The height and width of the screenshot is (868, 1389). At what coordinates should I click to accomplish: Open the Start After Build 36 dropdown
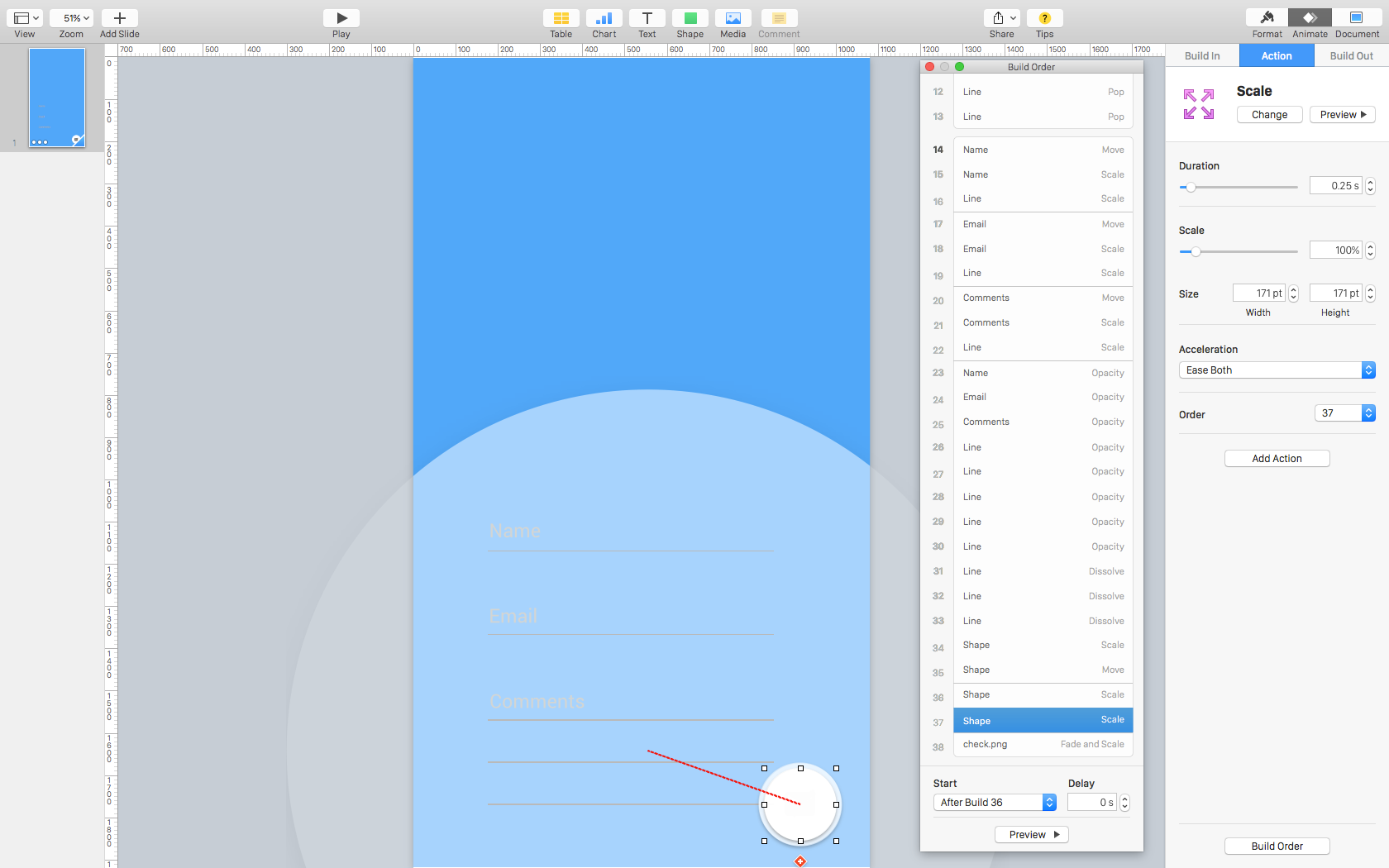click(995, 803)
